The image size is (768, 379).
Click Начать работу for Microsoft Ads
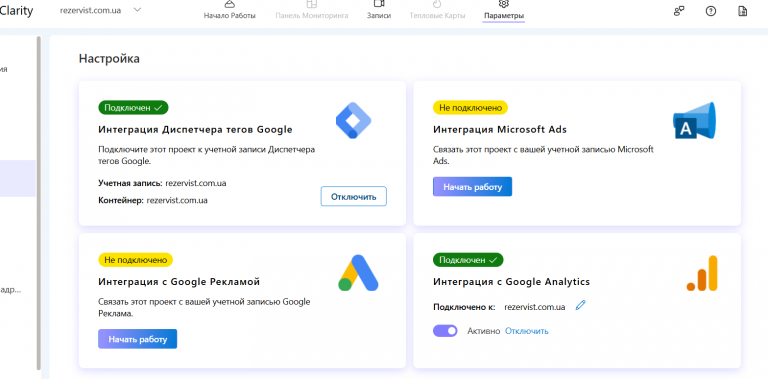[x=473, y=187]
